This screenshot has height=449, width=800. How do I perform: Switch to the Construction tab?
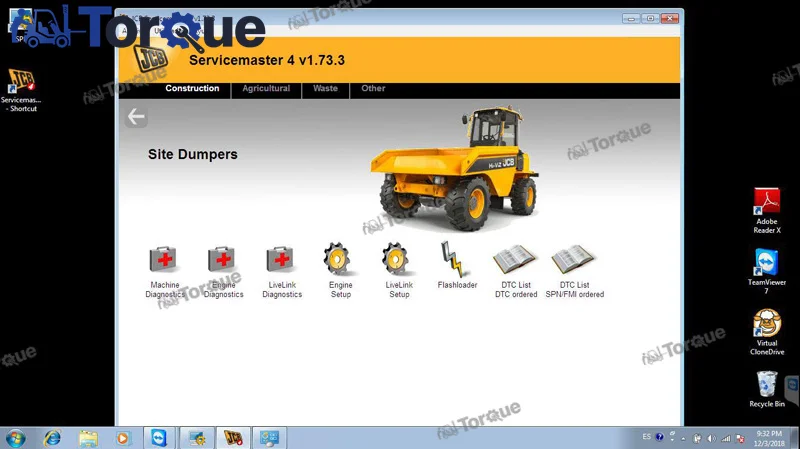click(x=192, y=88)
